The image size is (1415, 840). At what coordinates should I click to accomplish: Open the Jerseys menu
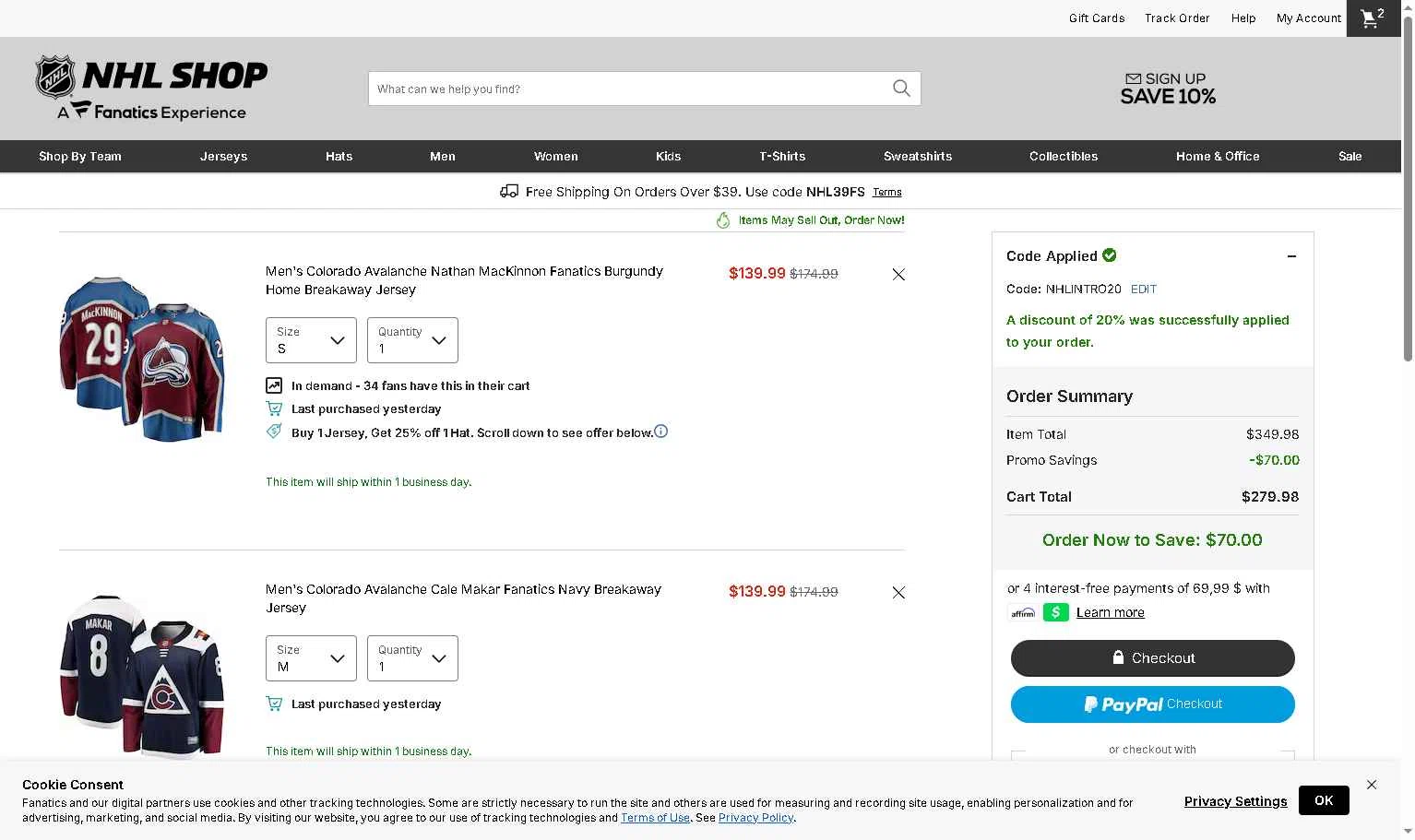tap(224, 156)
